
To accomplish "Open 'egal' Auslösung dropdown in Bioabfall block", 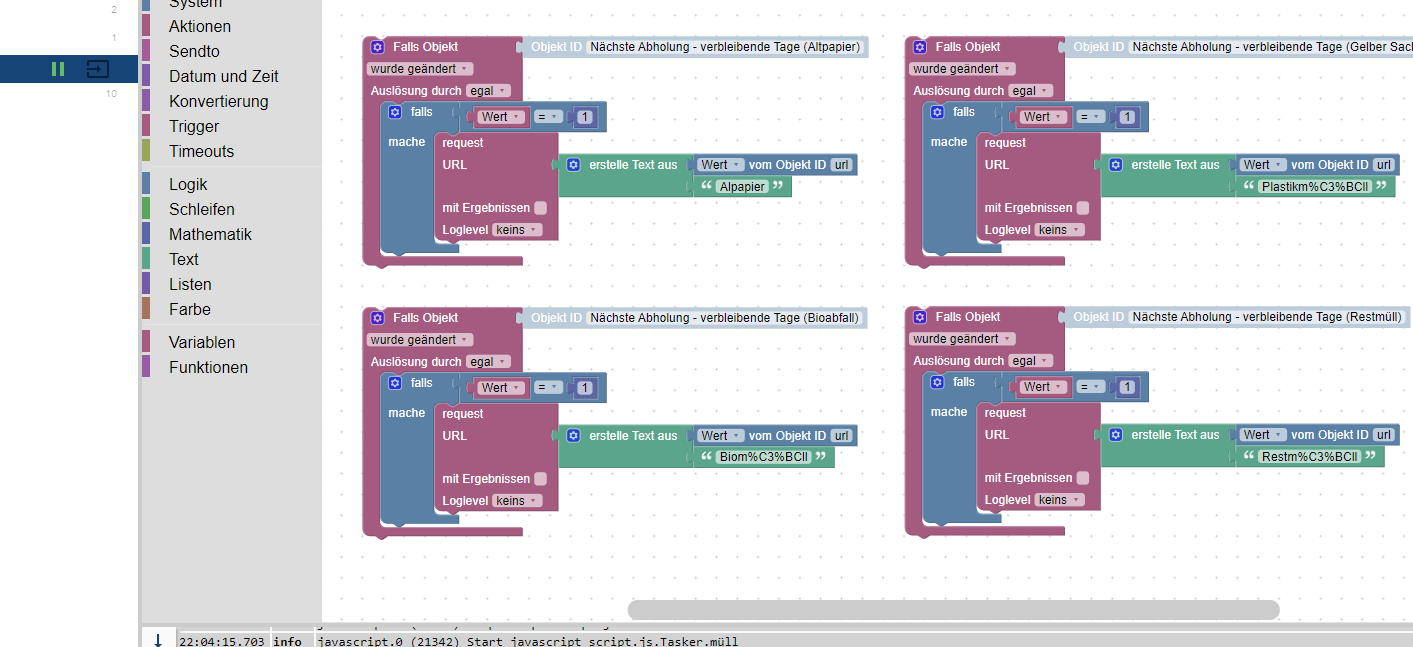I will (488, 362).
